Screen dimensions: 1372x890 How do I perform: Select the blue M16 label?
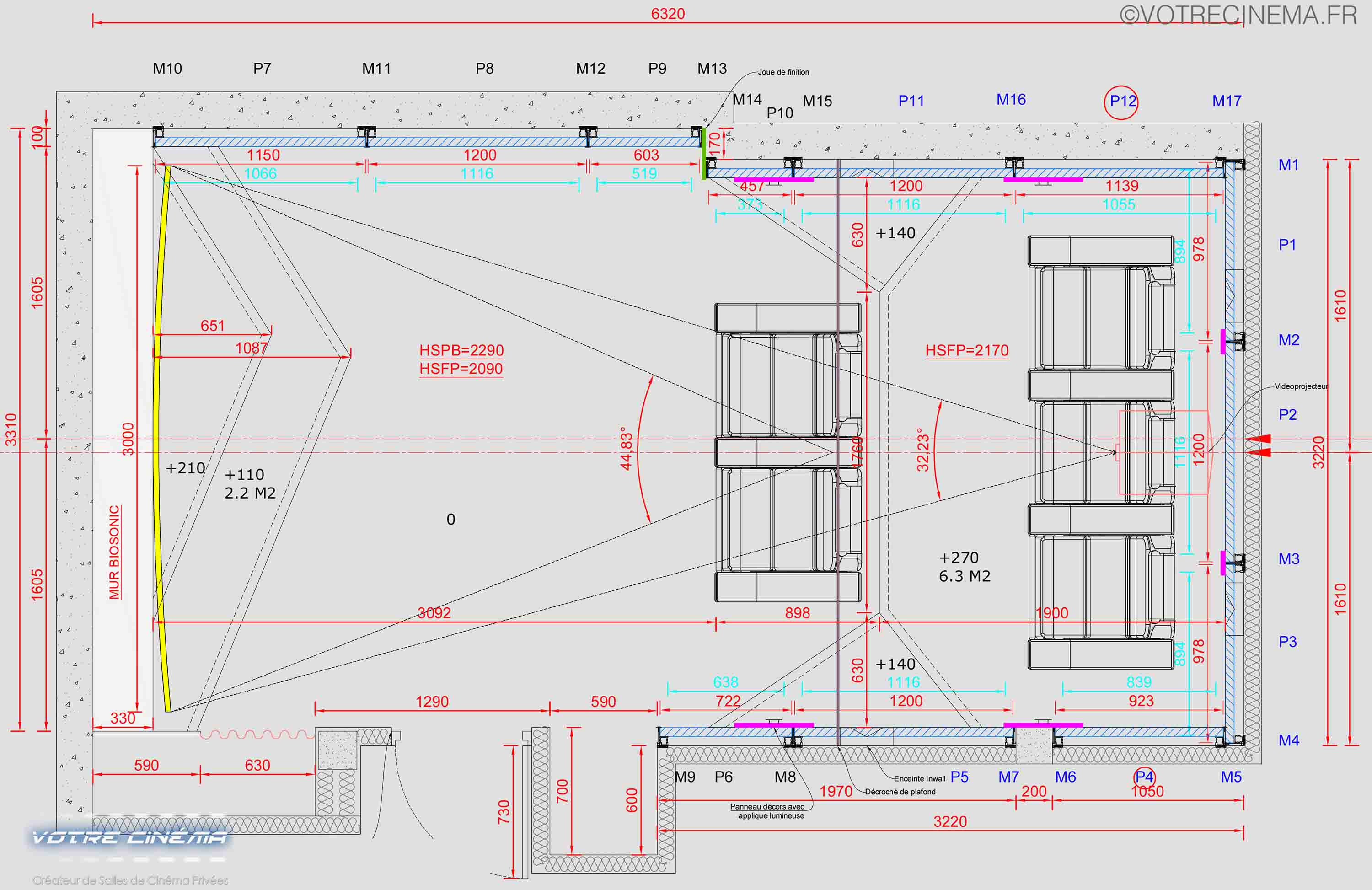click(x=1011, y=100)
